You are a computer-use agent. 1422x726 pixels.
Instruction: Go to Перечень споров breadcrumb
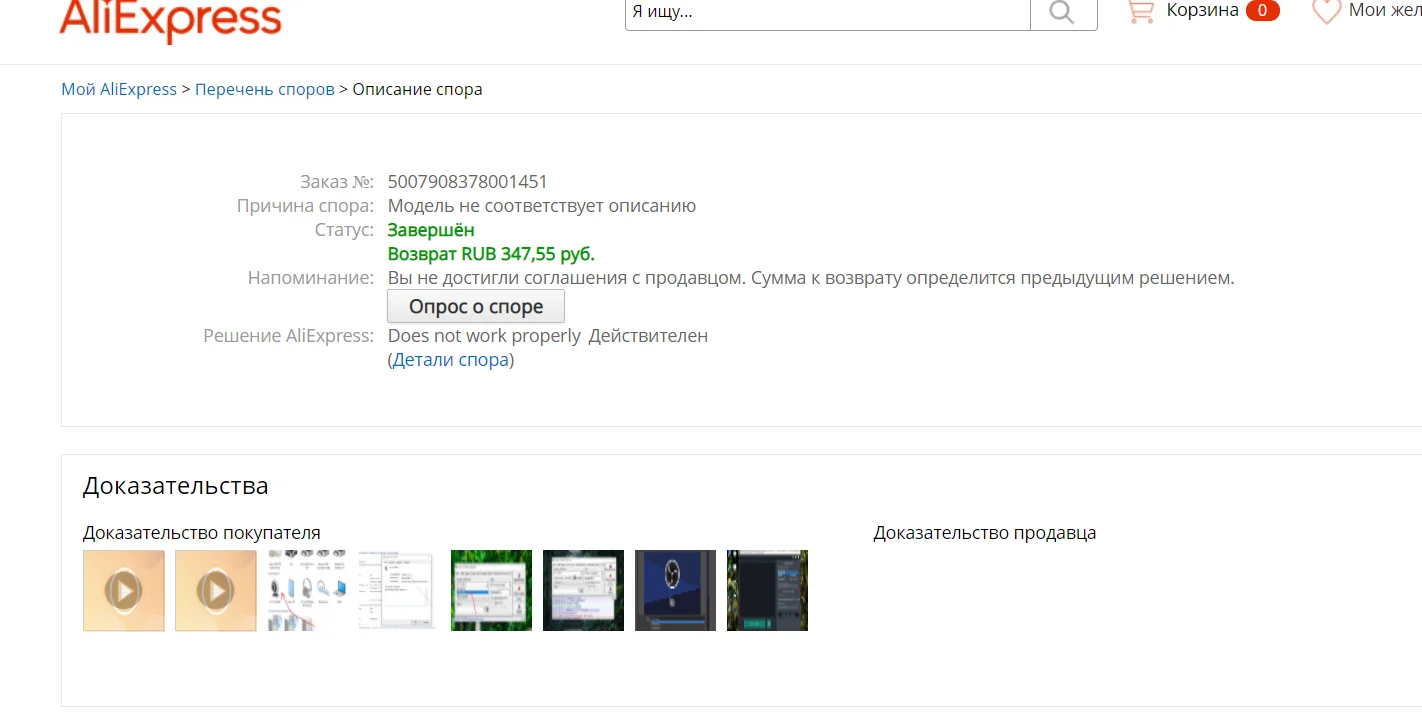tap(265, 89)
